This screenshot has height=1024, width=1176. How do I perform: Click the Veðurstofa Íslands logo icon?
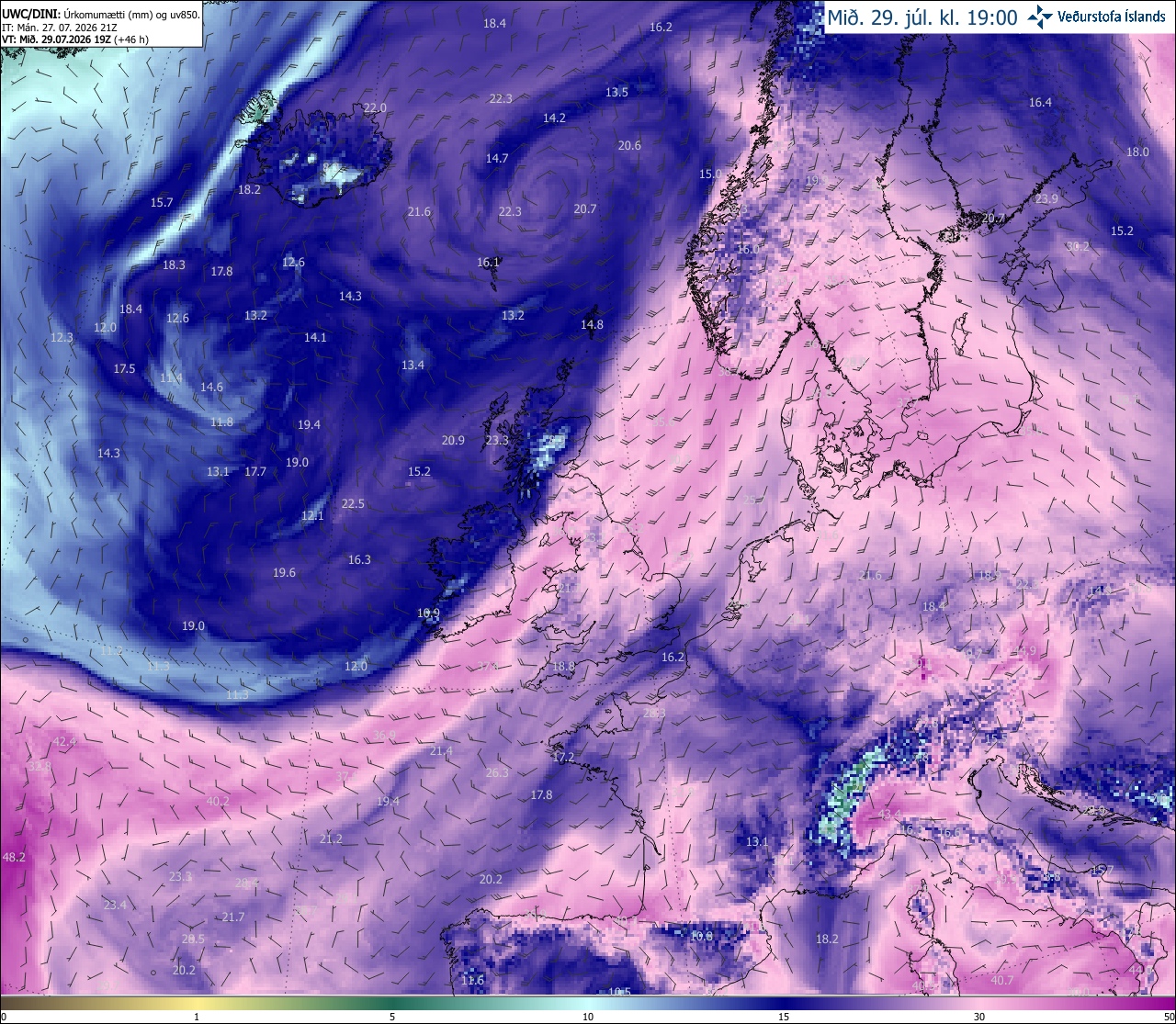(x=1039, y=17)
